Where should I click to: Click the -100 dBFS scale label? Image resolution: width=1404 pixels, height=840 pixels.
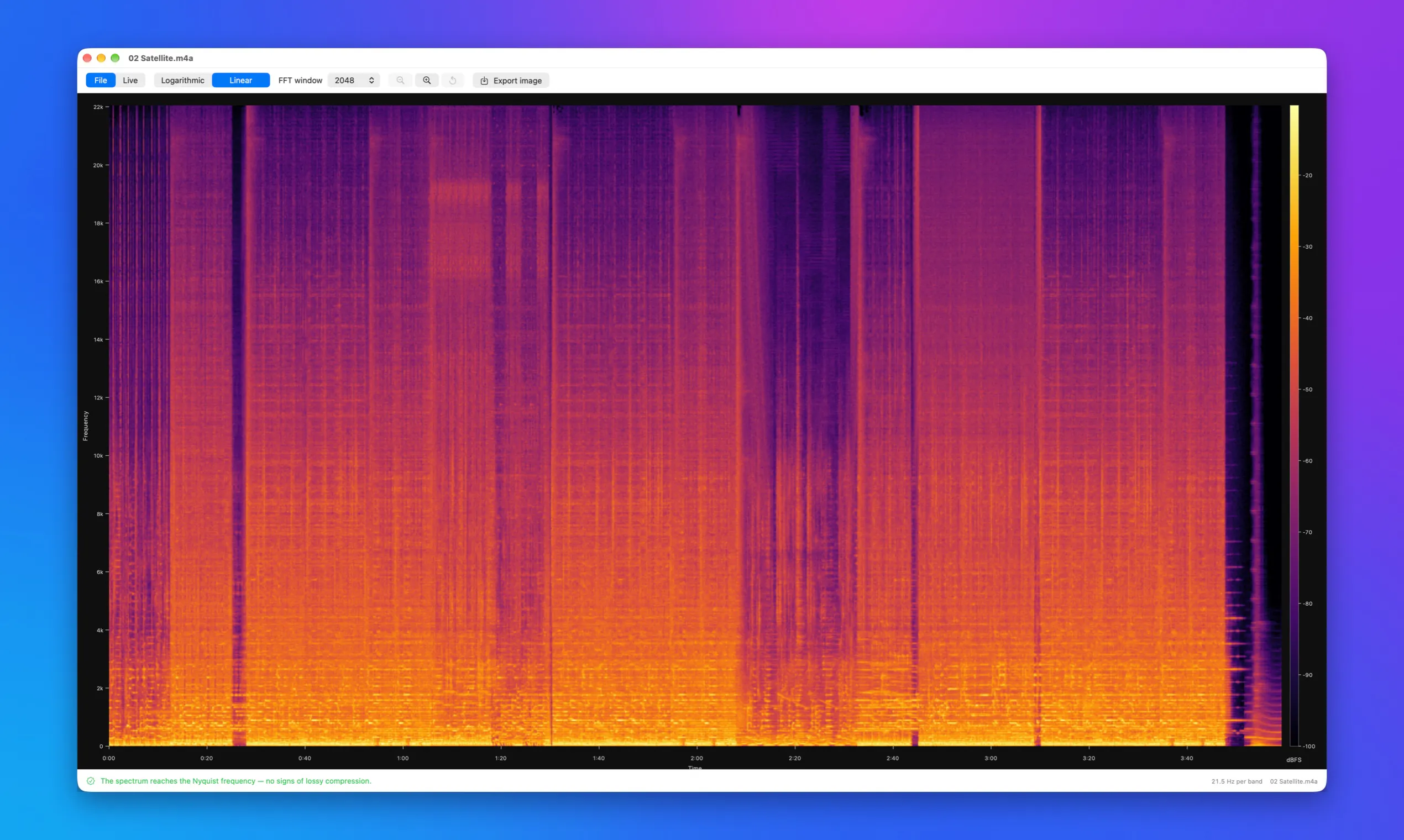[x=1308, y=746]
